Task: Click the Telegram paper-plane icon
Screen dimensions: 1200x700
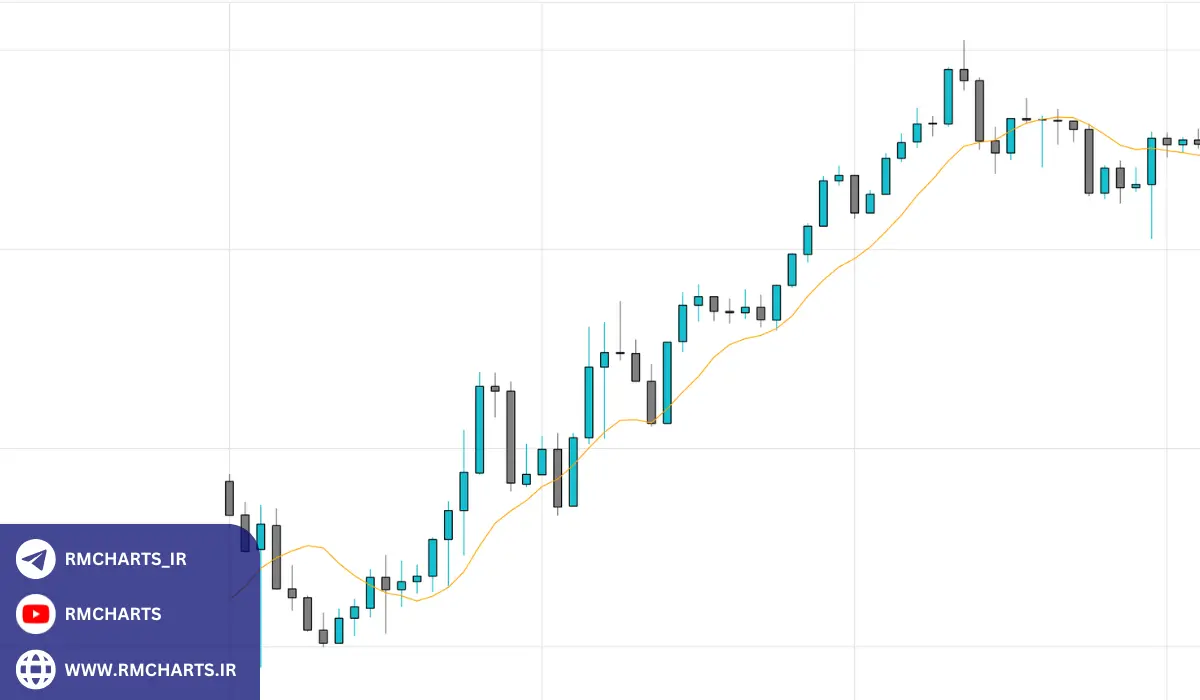Action: pos(36,559)
